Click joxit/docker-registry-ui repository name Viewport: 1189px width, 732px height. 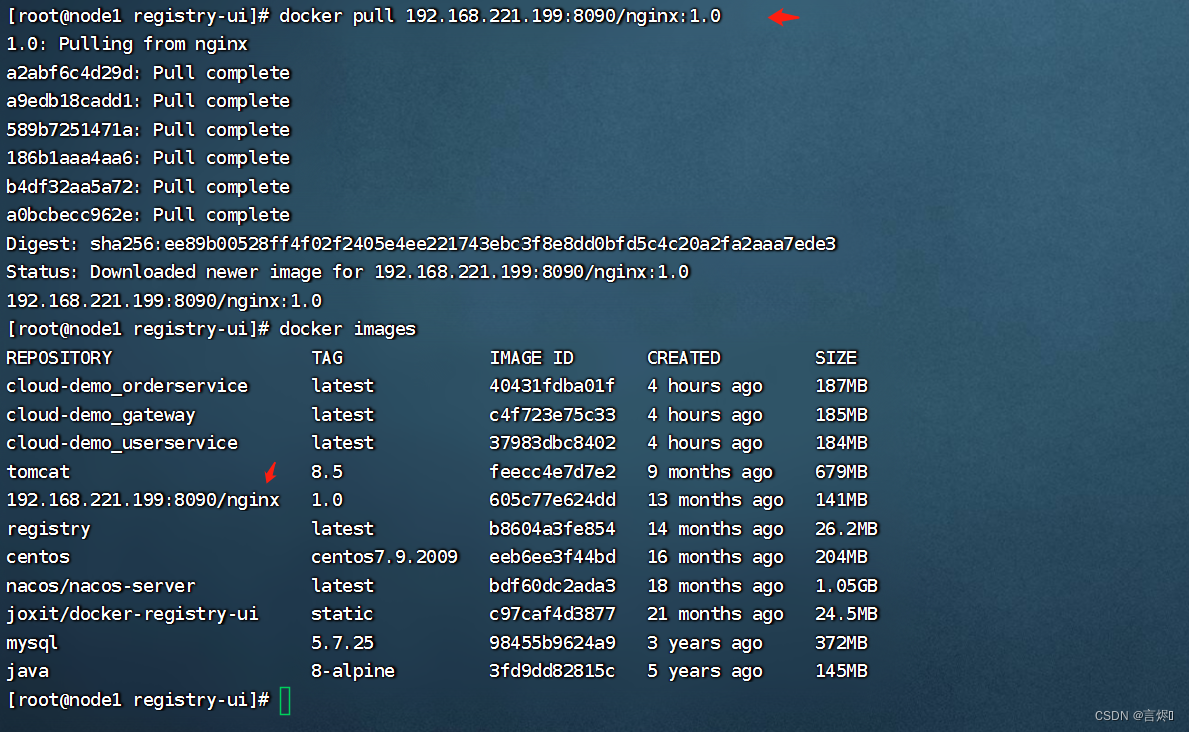[x=133, y=613]
